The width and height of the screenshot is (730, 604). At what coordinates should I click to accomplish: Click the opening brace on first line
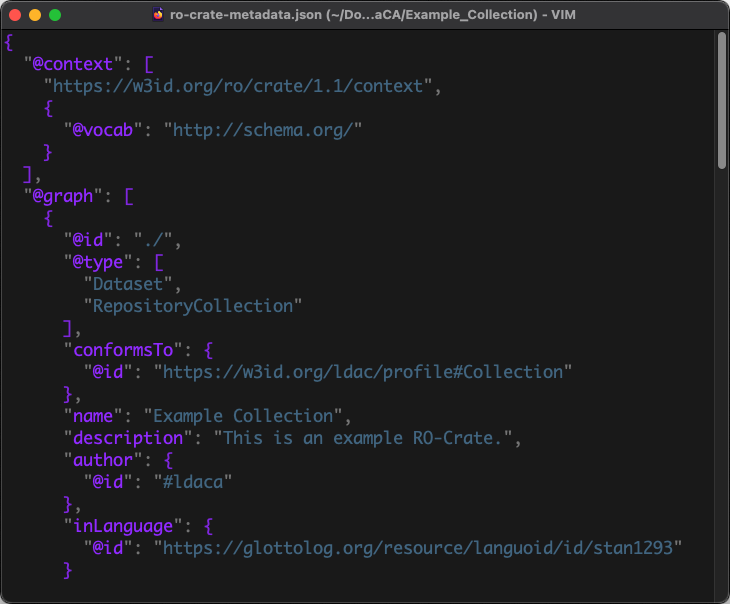tap(8, 42)
